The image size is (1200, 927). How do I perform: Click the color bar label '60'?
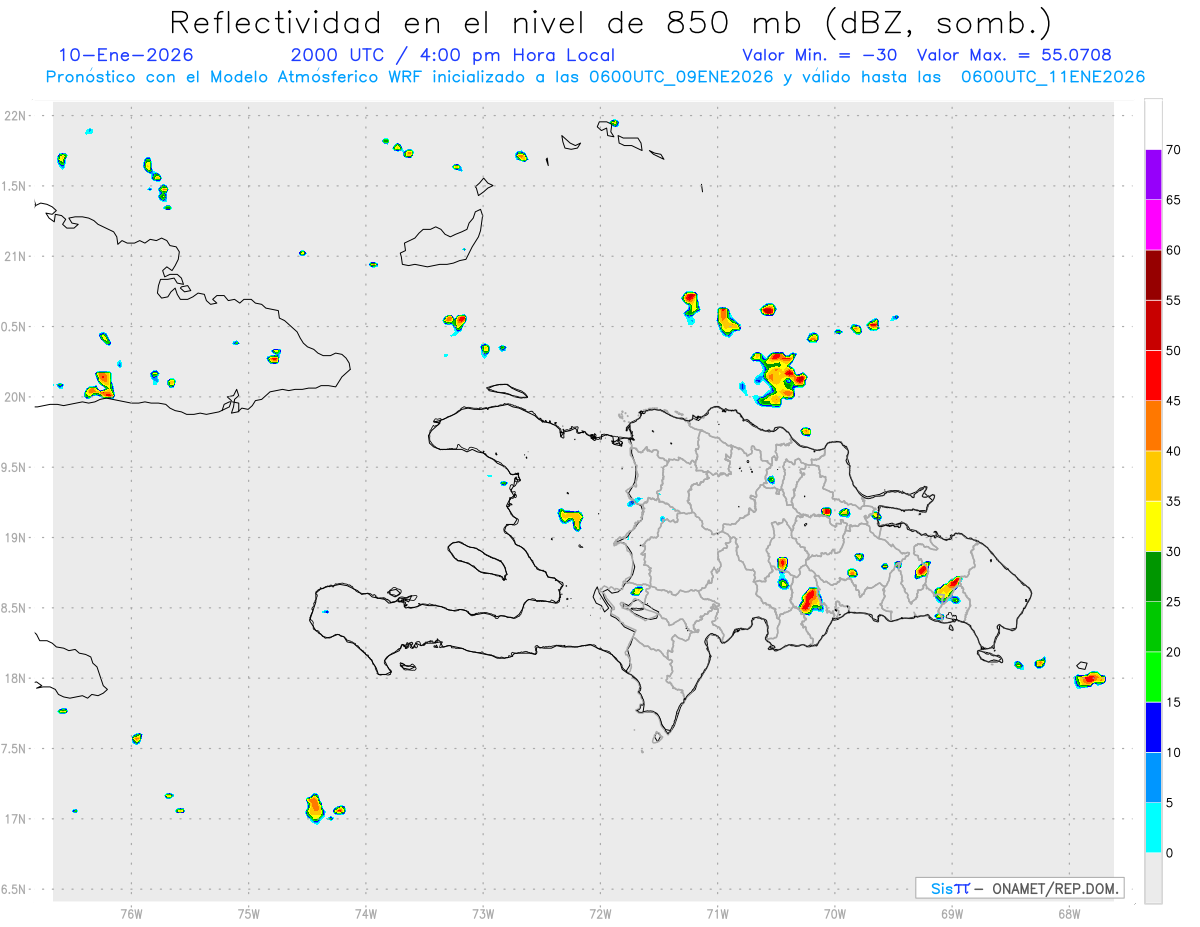[x=1174, y=250]
